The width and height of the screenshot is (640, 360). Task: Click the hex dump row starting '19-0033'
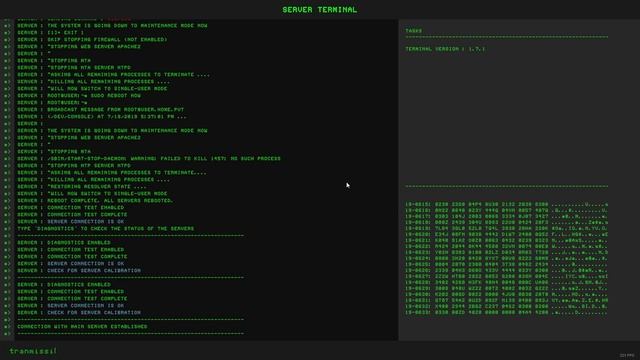click(x=506, y=313)
